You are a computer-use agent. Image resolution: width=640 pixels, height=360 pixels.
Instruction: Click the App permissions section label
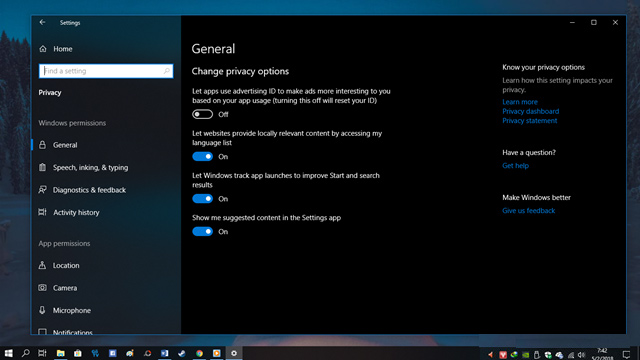pyautogui.click(x=64, y=243)
